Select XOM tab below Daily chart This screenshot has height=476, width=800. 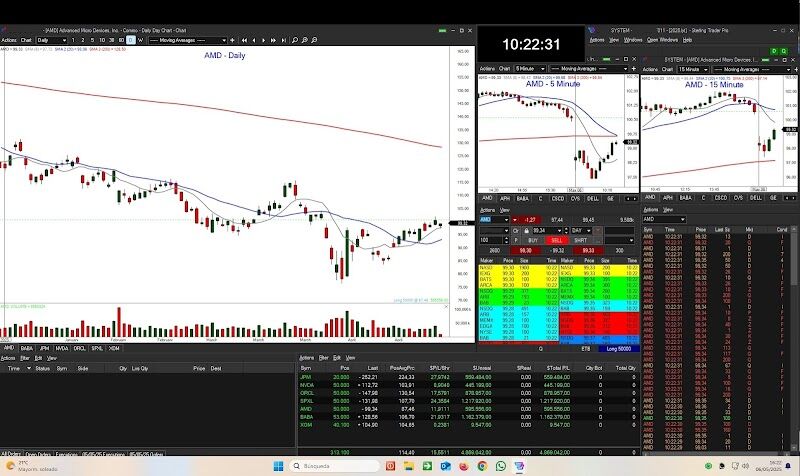click(x=114, y=348)
